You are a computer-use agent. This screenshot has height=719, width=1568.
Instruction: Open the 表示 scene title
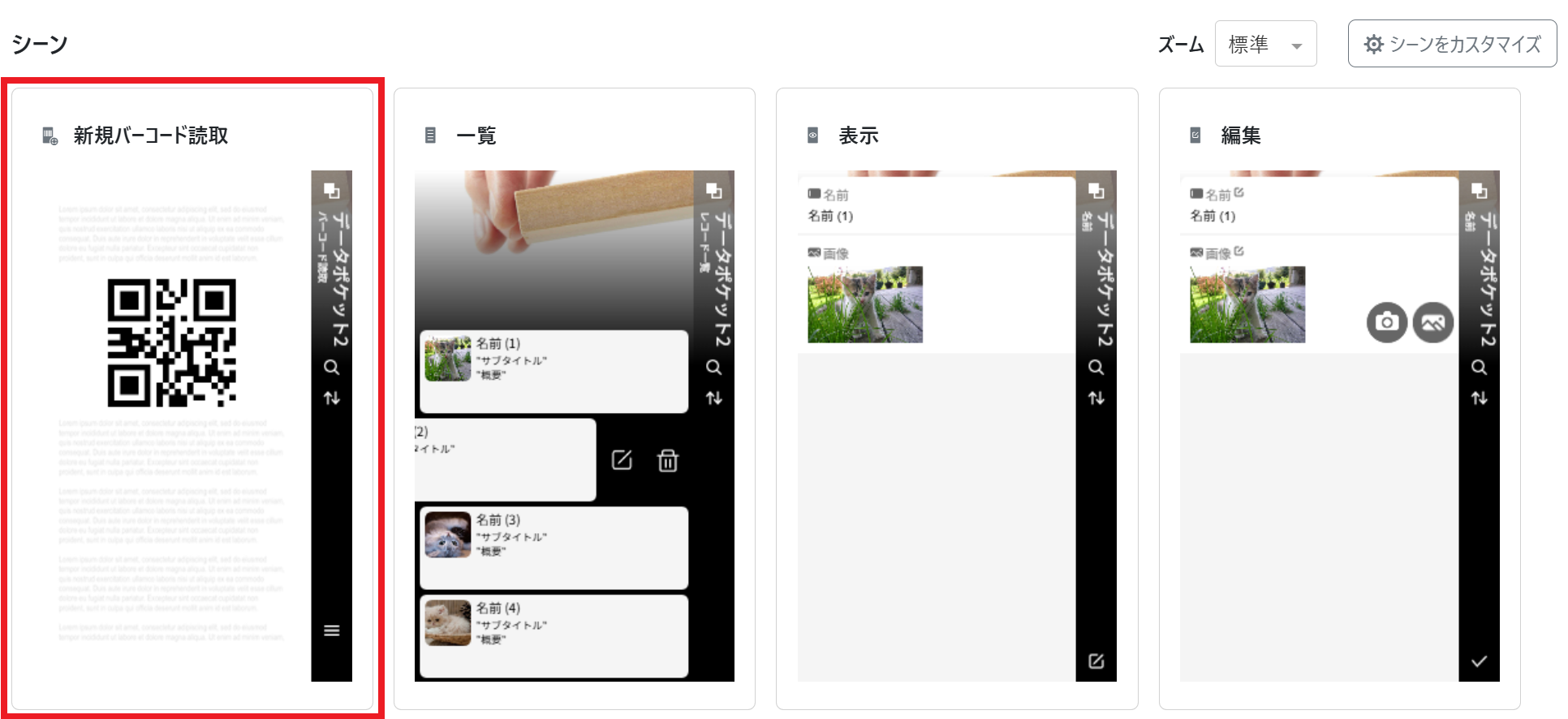point(859,136)
